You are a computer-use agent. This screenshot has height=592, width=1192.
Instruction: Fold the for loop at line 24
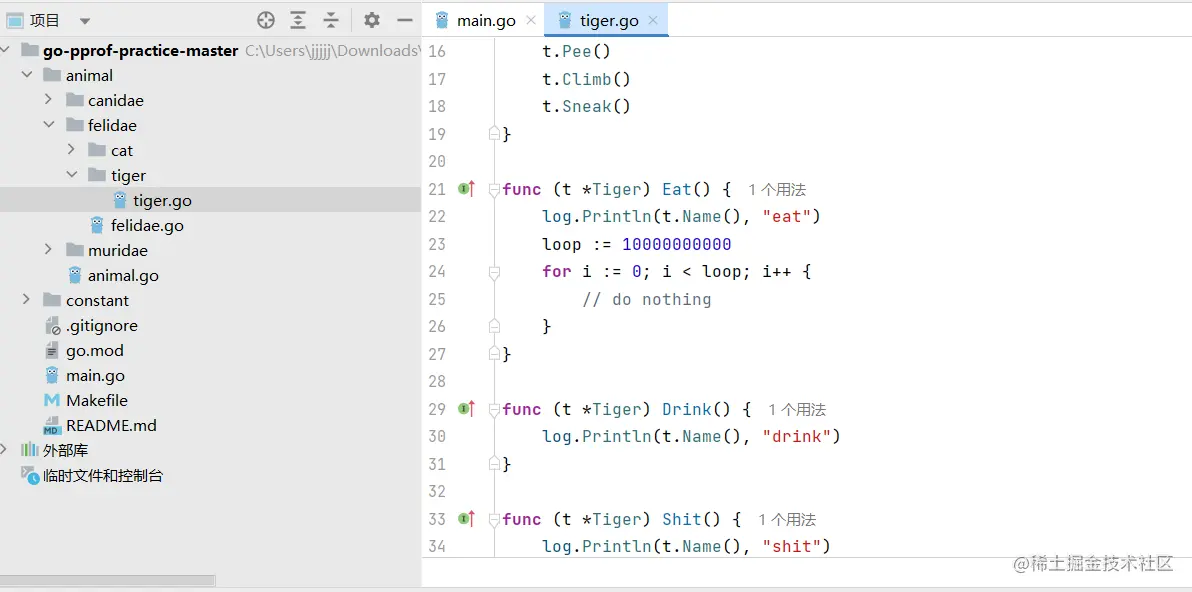494,272
